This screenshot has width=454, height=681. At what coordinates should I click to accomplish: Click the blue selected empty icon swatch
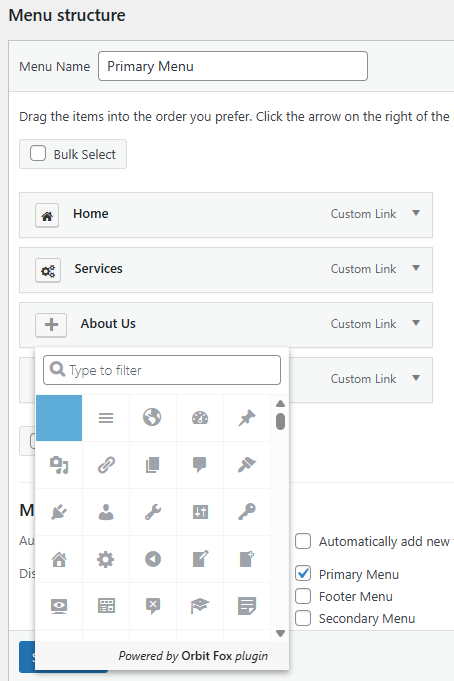tap(59, 418)
